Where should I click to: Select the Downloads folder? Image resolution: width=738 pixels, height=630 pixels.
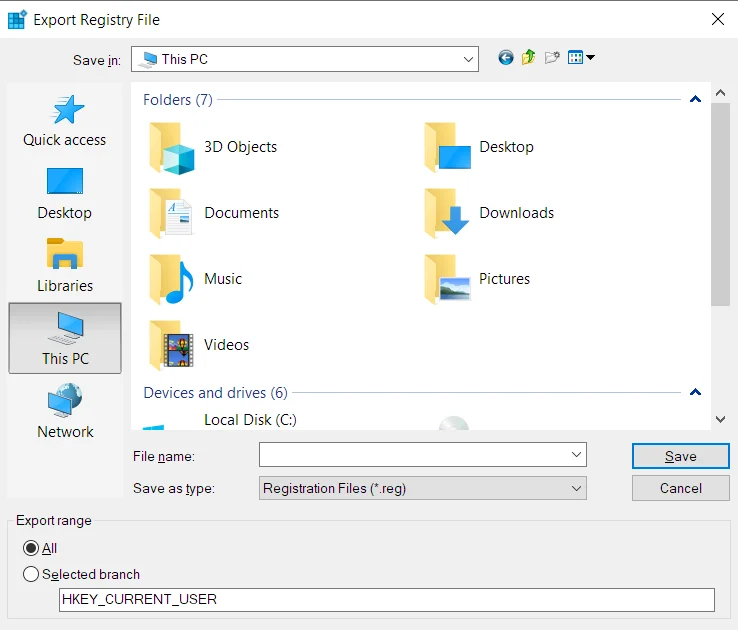(x=490, y=213)
